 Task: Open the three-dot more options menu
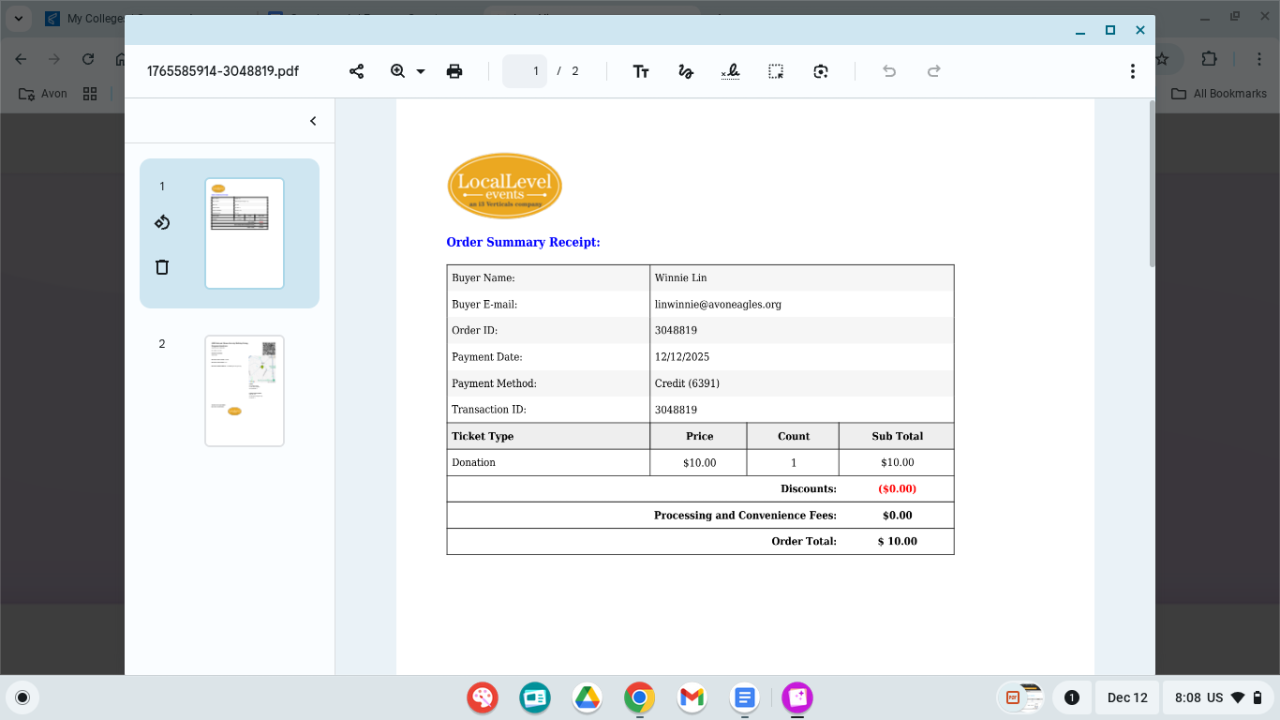pyautogui.click(x=1132, y=71)
